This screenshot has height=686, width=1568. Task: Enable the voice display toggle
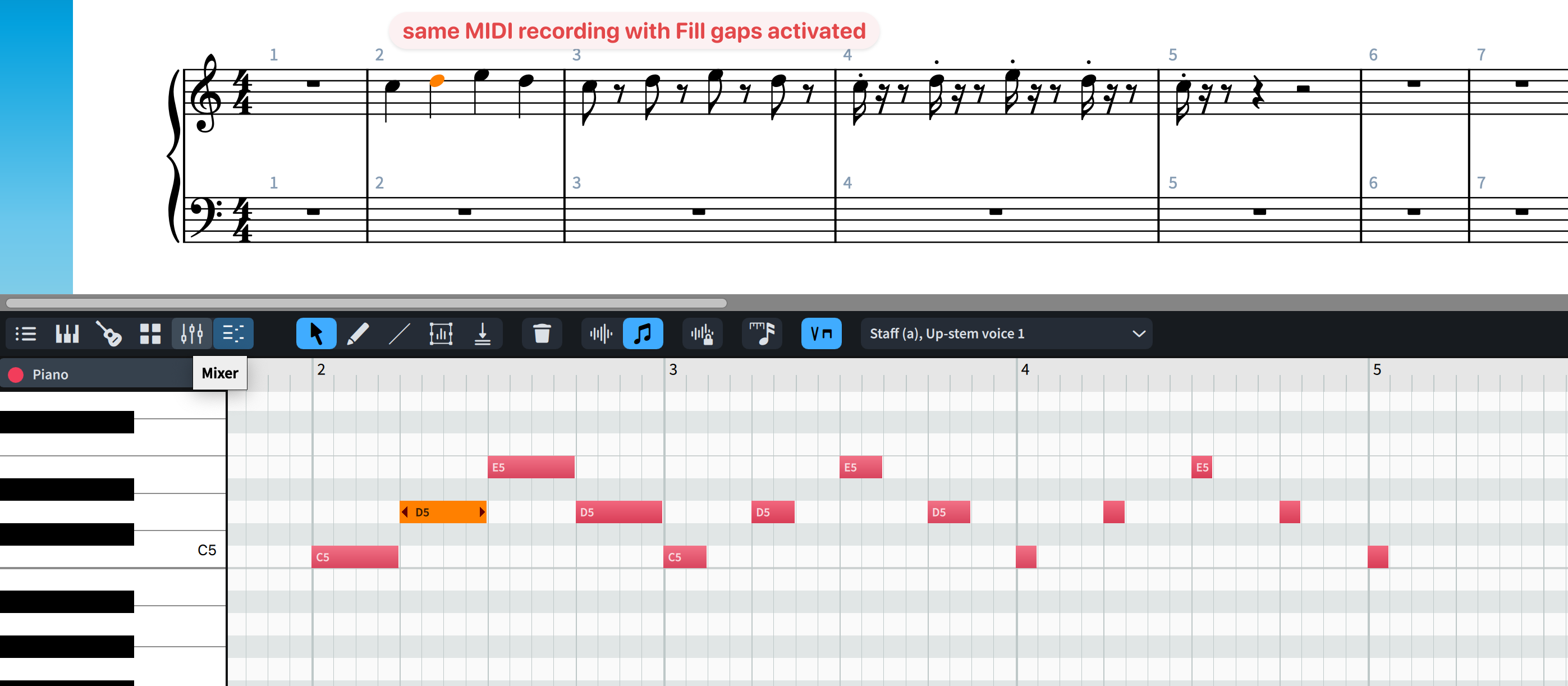click(x=822, y=333)
